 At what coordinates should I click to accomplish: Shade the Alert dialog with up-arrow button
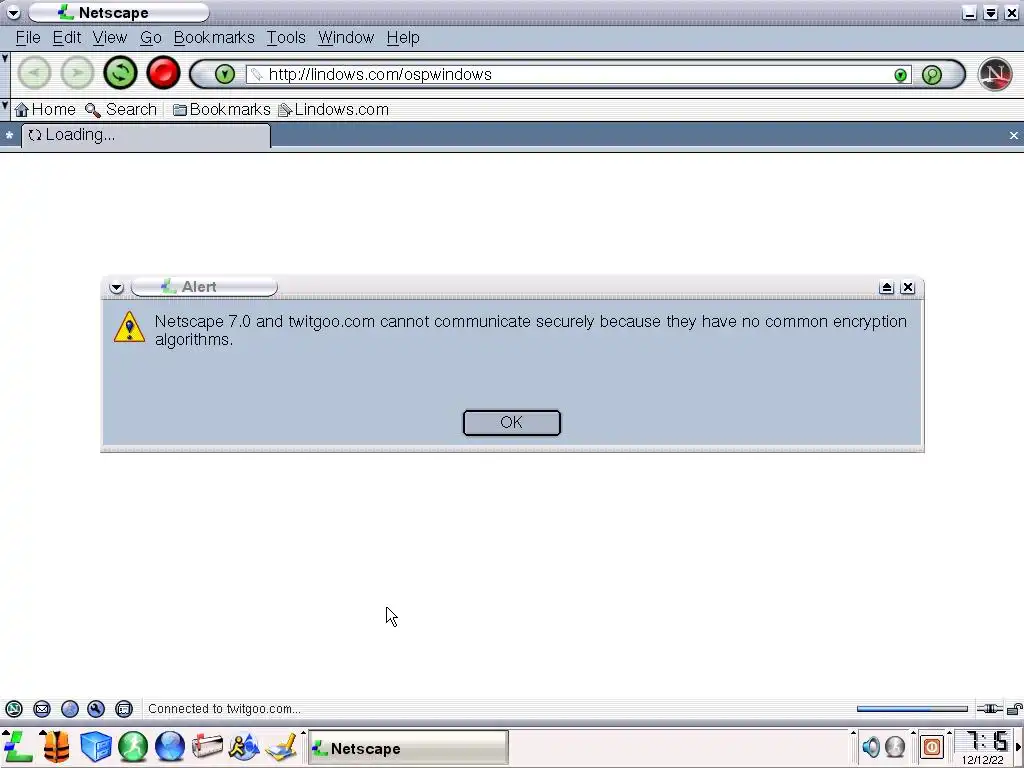pyautogui.click(x=886, y=287)
